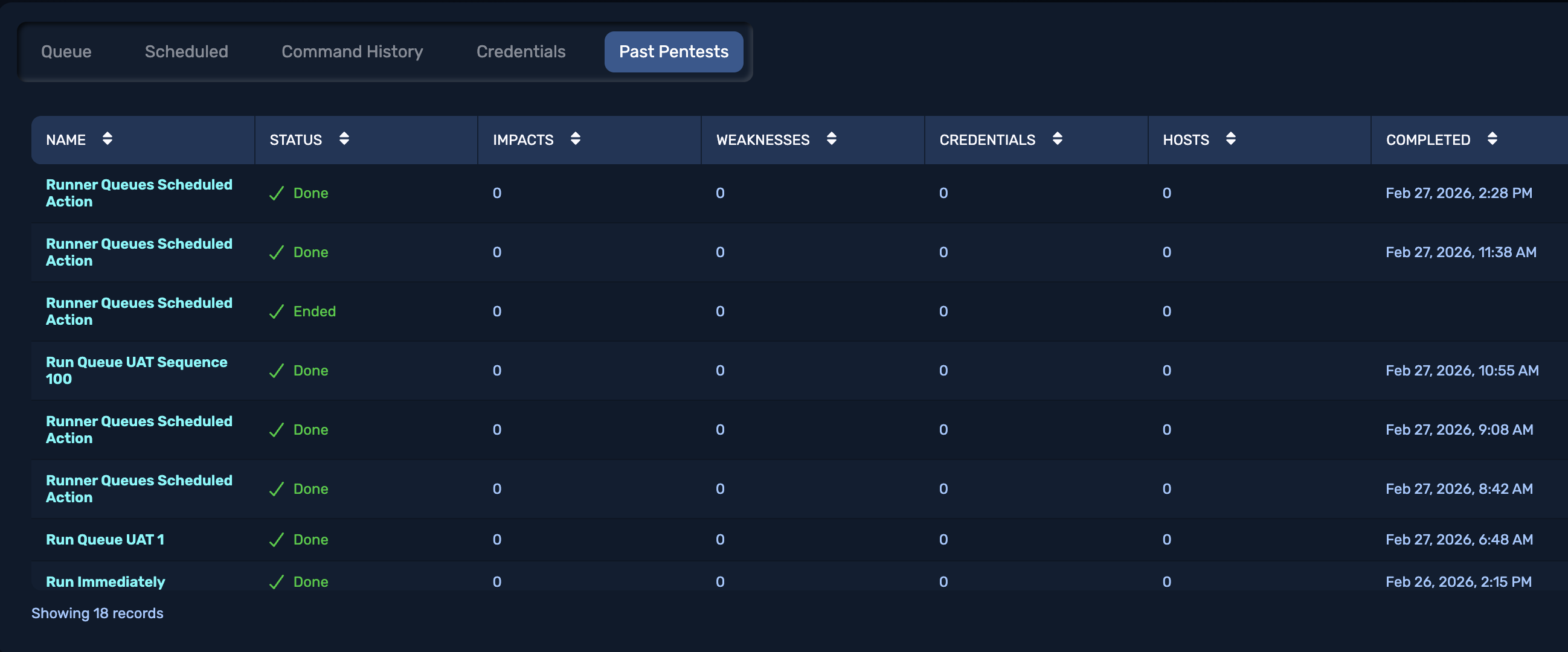Go to the Command History tab

[x=352, y=52]
